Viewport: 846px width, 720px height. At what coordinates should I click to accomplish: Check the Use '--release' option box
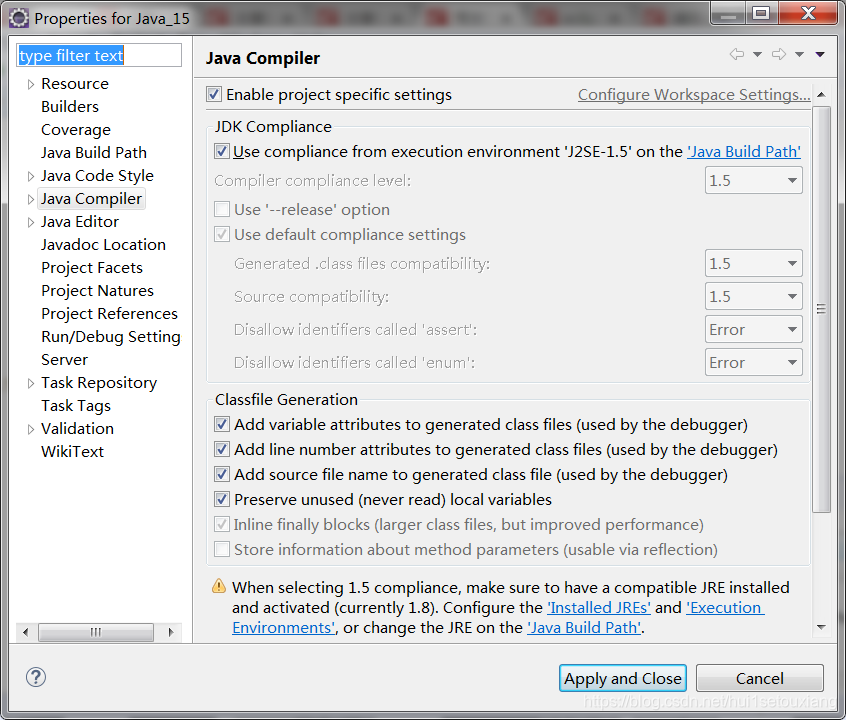tap(222, 209)
